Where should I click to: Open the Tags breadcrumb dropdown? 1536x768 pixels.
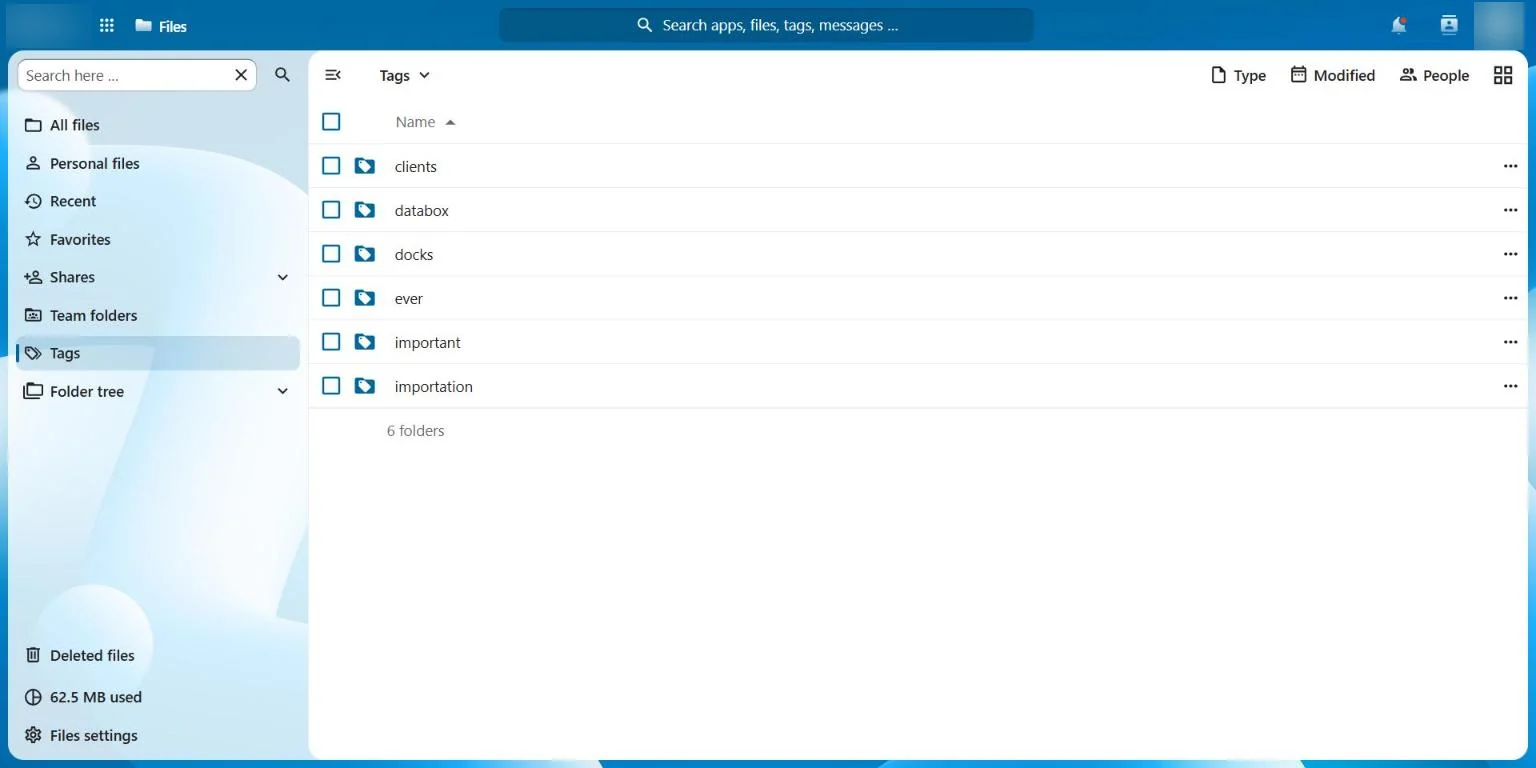(405, 75)
